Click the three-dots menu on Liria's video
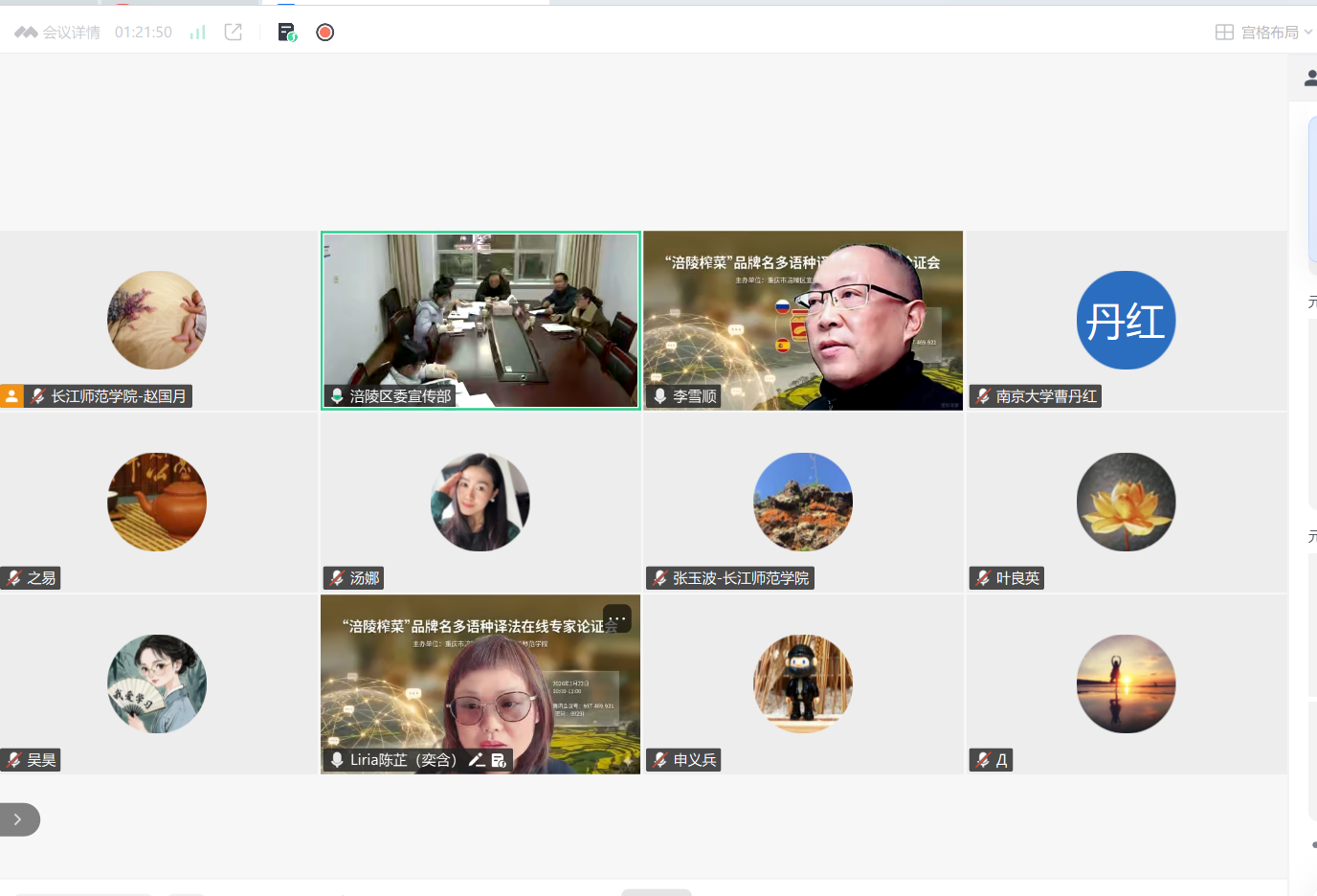Image resolution: width=1317 pixels, height=896 pixels. coord(617,618)
